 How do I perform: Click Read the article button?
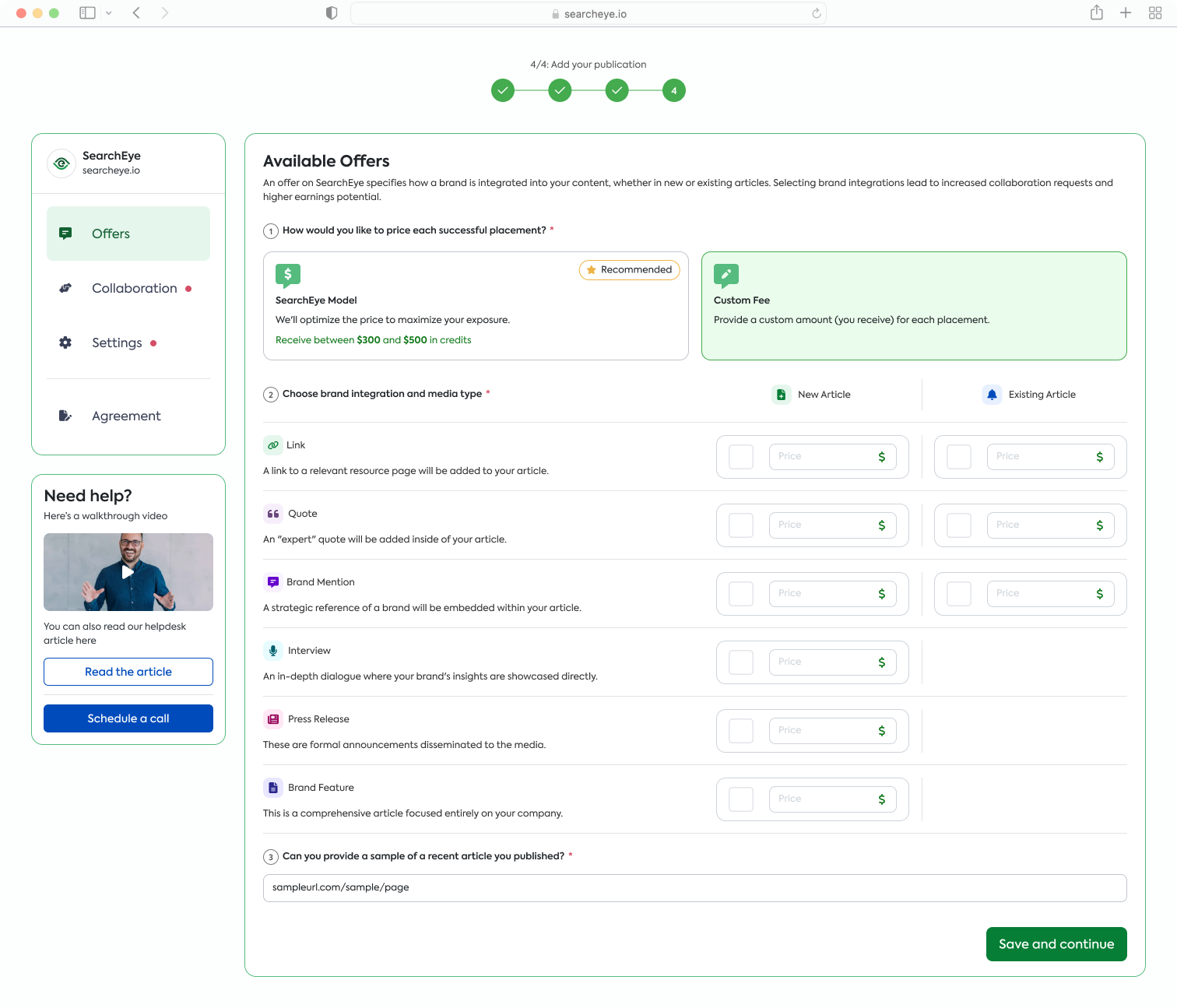(x=128, y=672)
